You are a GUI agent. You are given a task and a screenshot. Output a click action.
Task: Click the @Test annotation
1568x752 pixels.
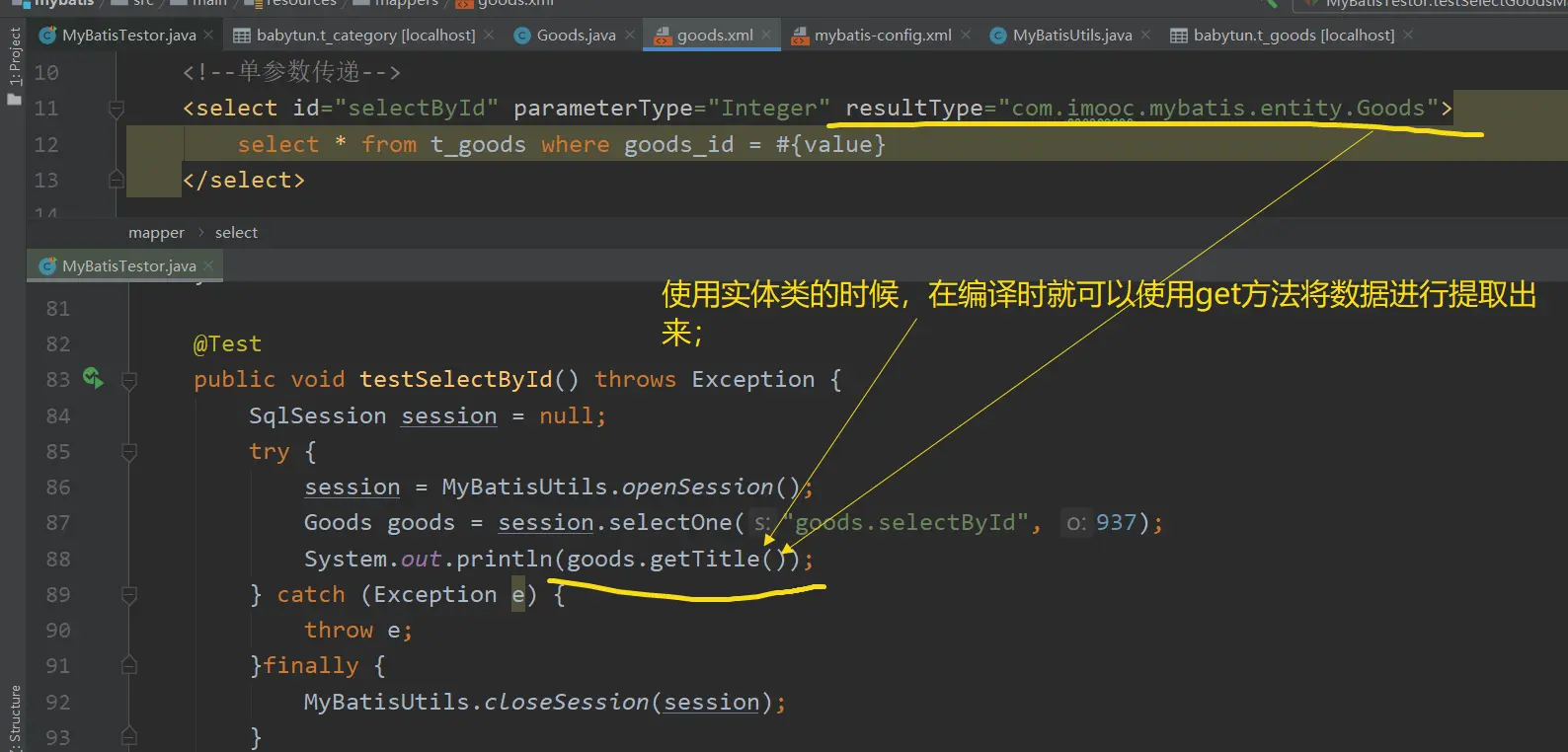[x=227, y=344]
